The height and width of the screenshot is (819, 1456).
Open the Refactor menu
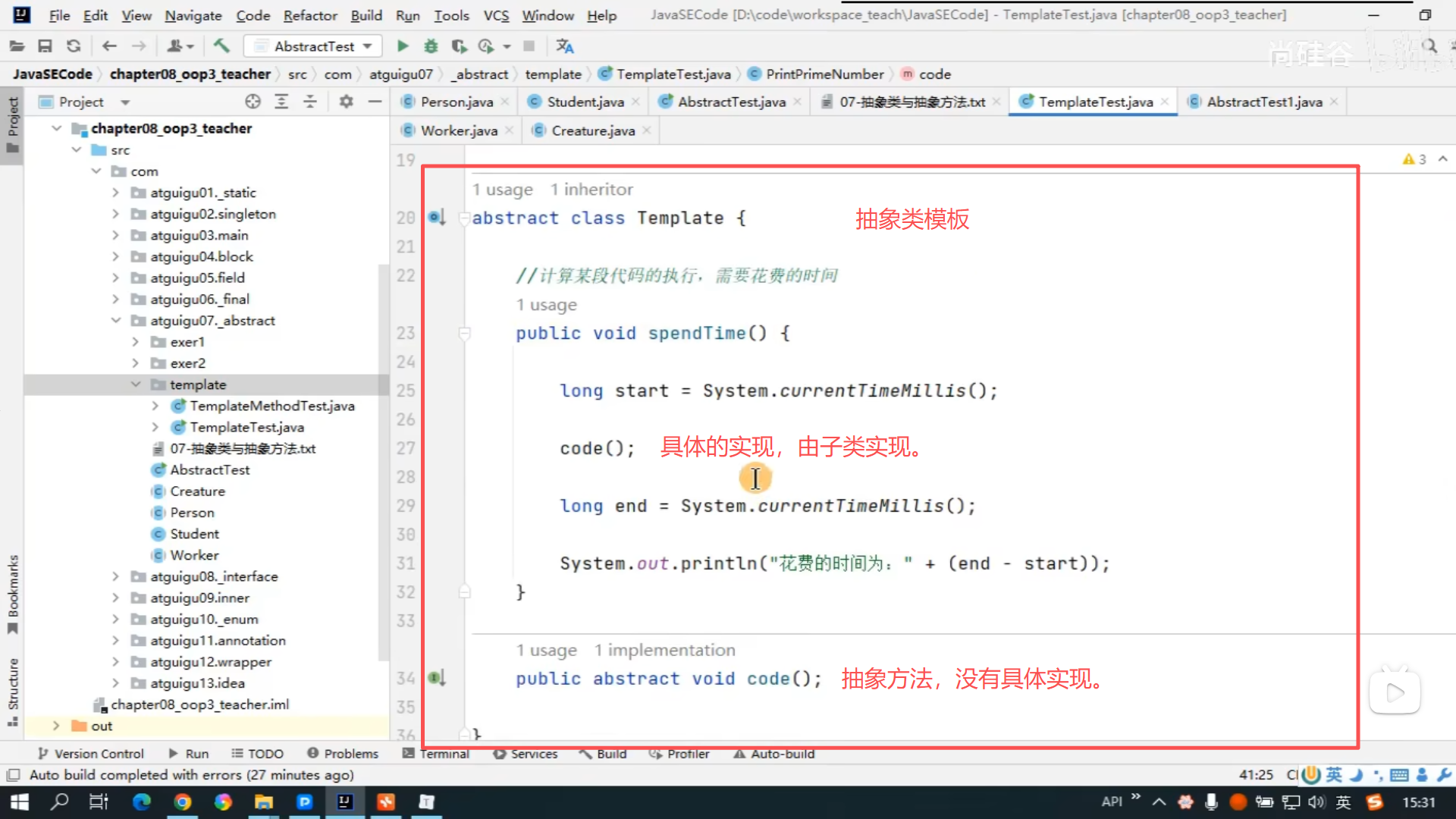click(309, 15)
